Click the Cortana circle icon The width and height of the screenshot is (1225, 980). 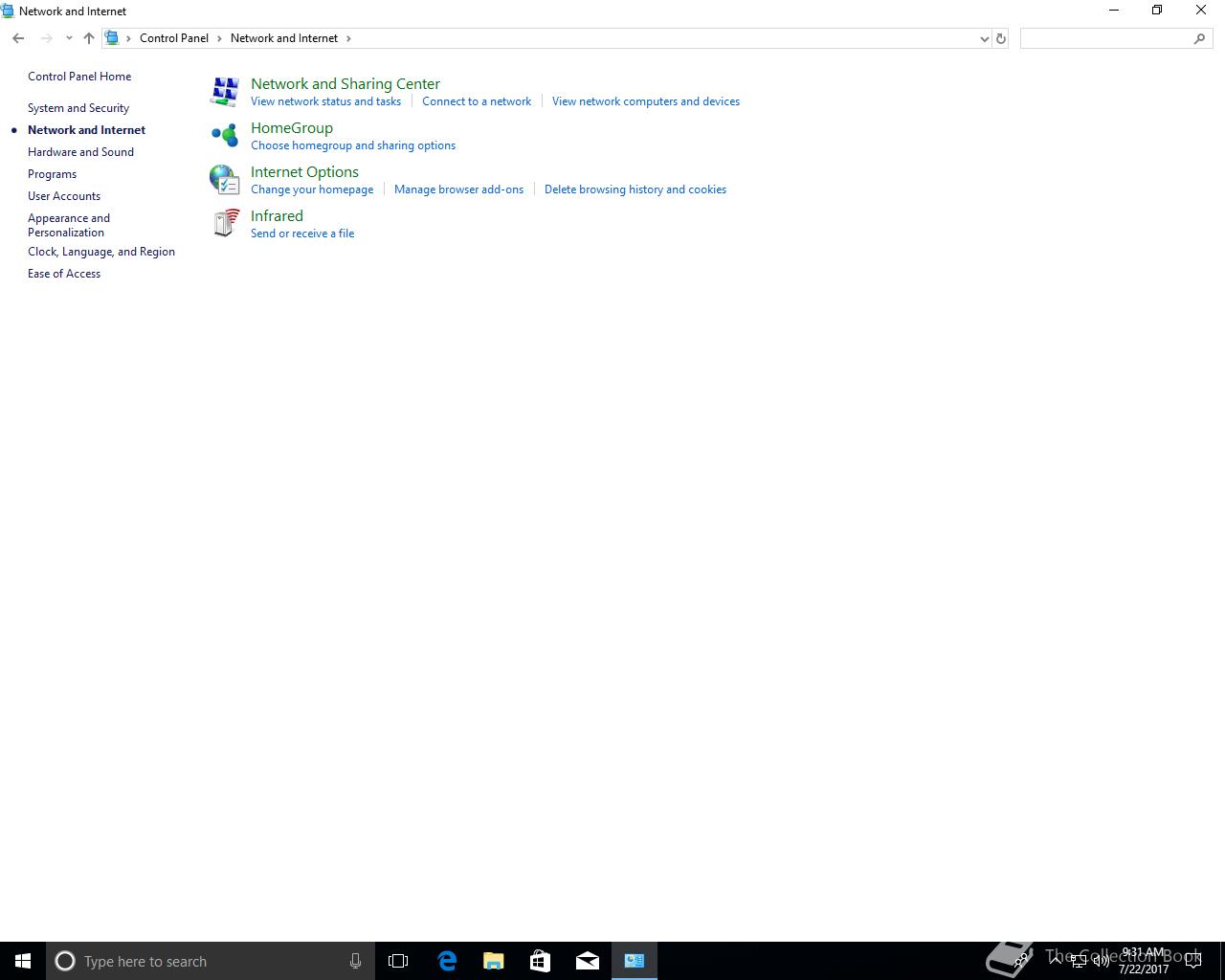(x=65, y=961)
